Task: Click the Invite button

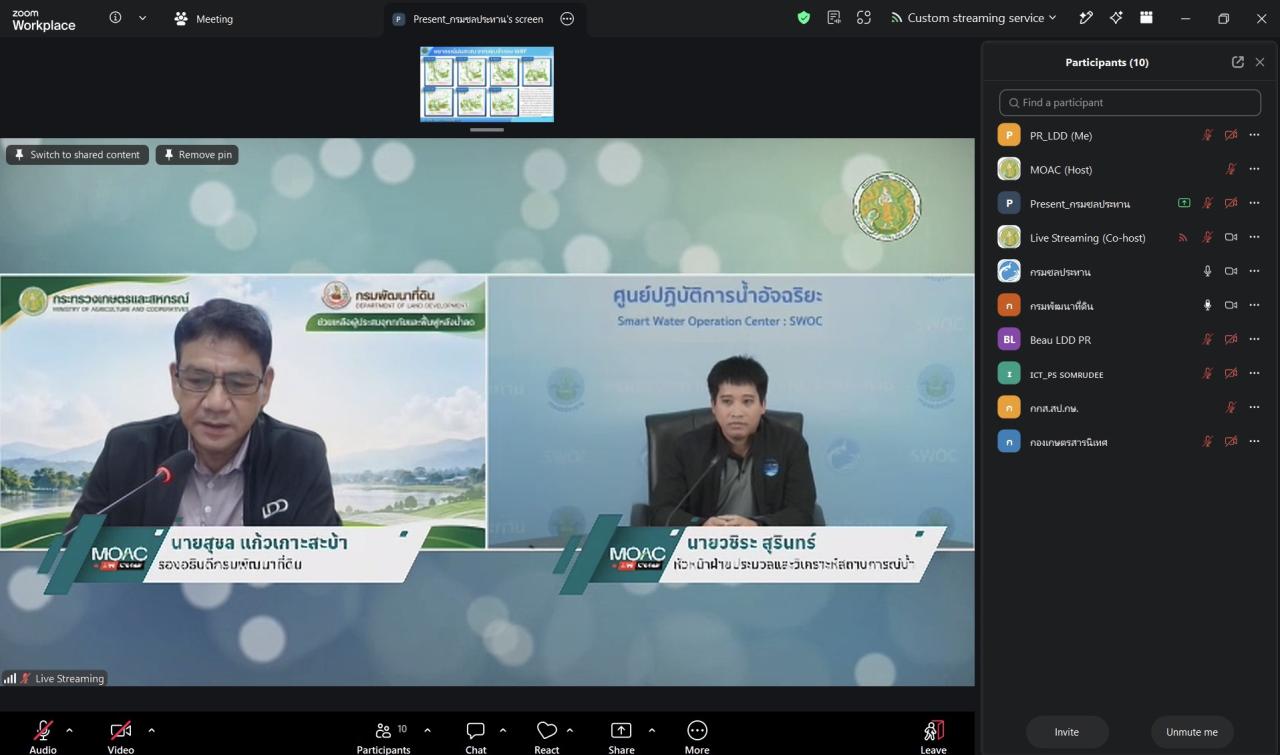Action: [x=1067, y=732]
